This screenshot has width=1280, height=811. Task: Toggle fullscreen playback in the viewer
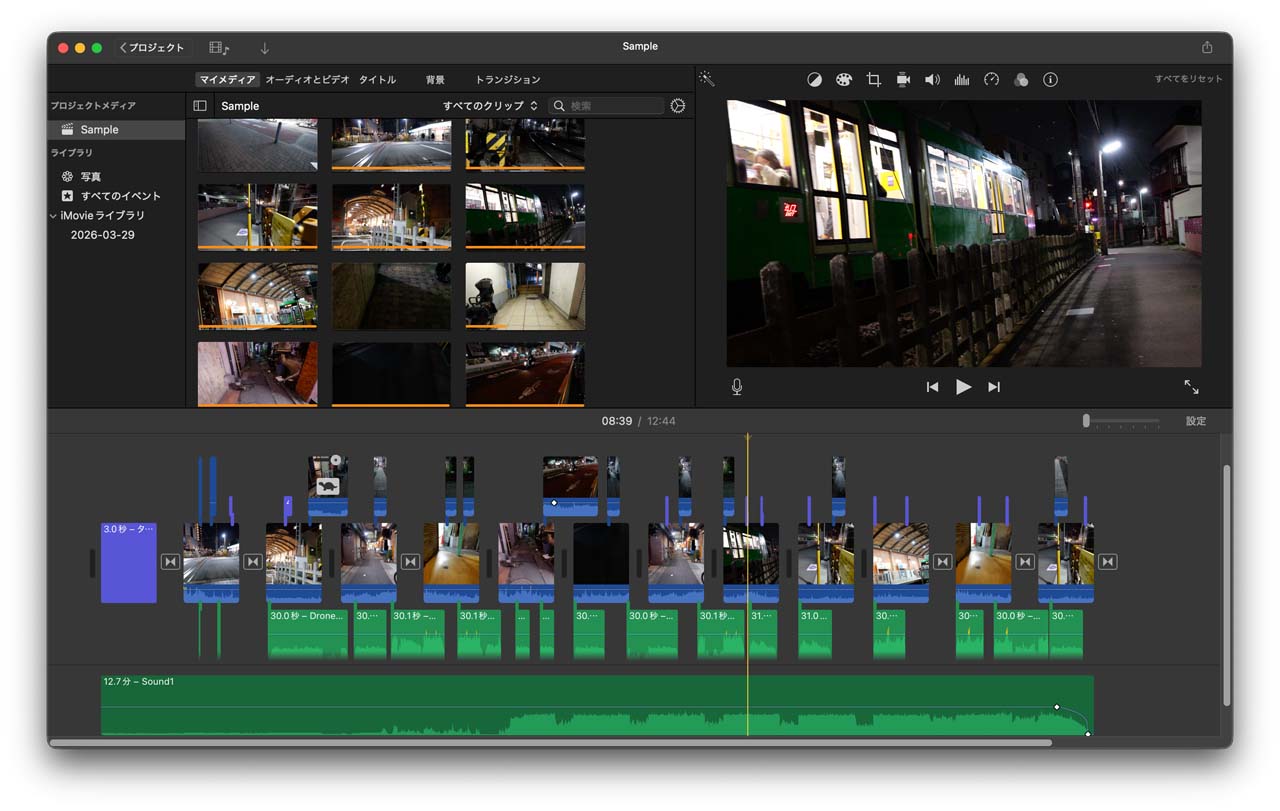(x=1191, y=387)
